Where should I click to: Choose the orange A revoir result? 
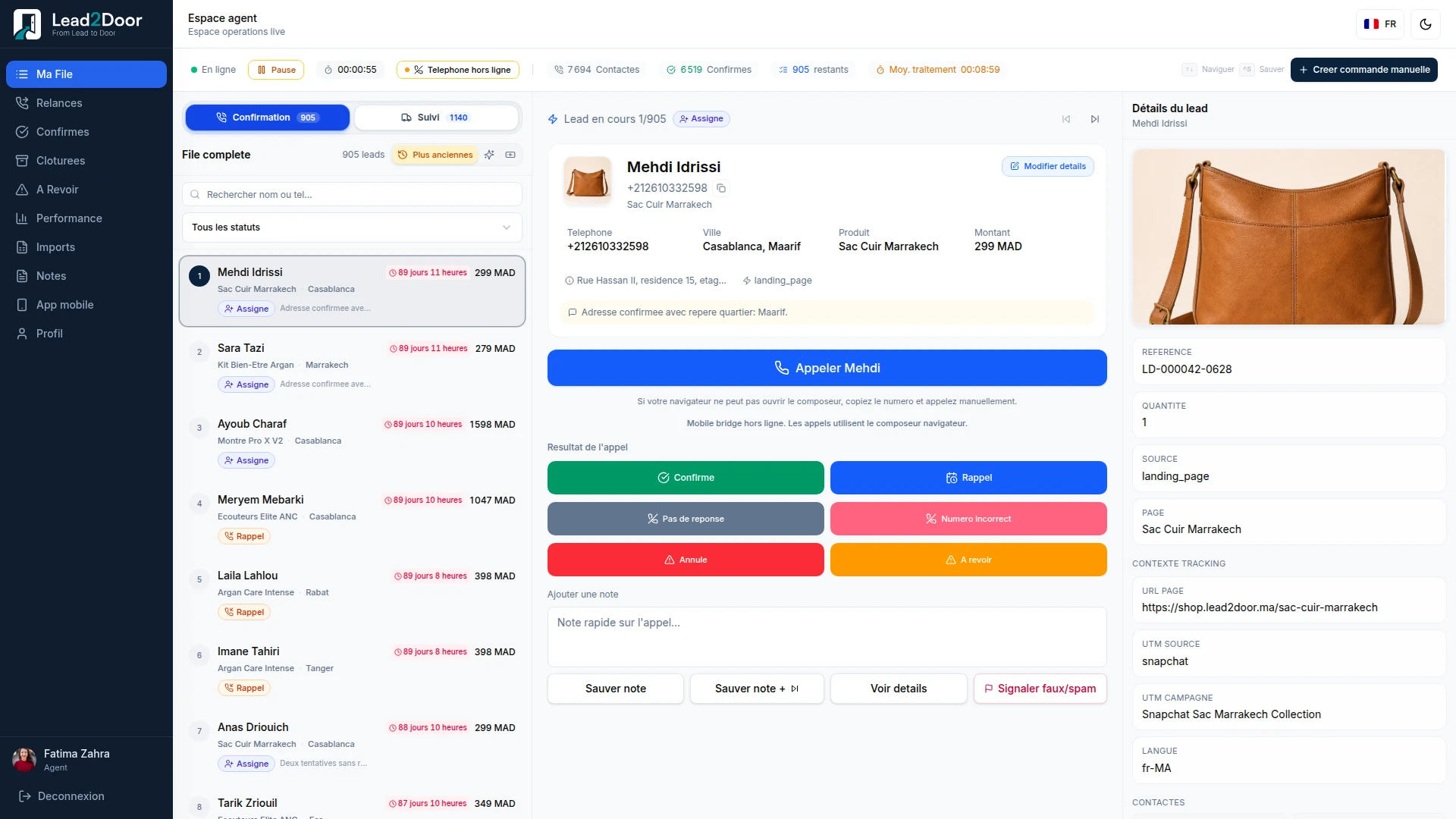(x=968, y=560)
